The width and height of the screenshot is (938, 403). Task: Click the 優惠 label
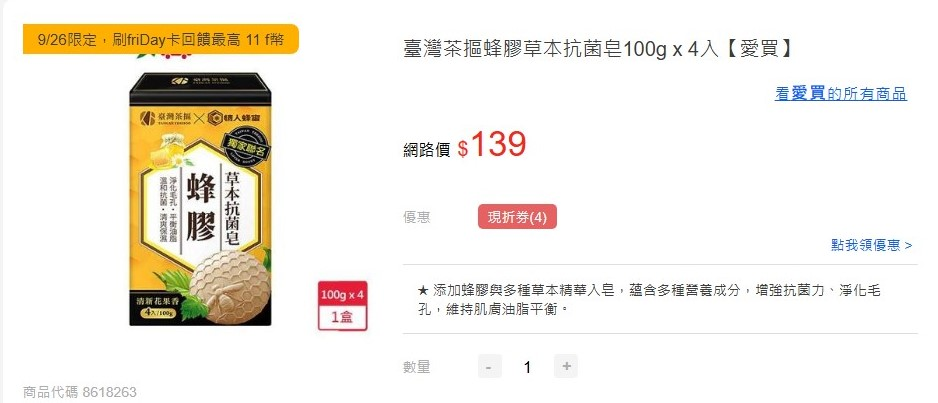(416, 217)
